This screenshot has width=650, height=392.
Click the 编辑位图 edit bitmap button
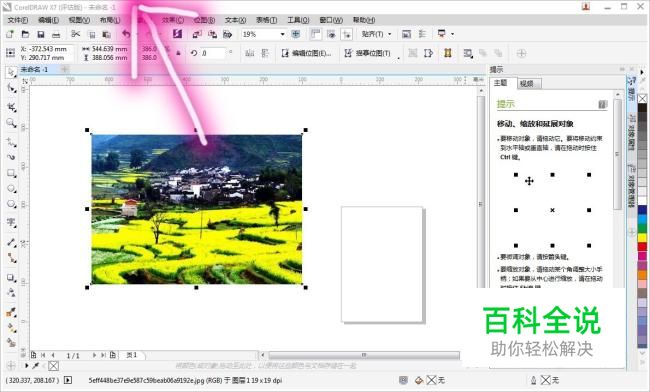[307, 53]
